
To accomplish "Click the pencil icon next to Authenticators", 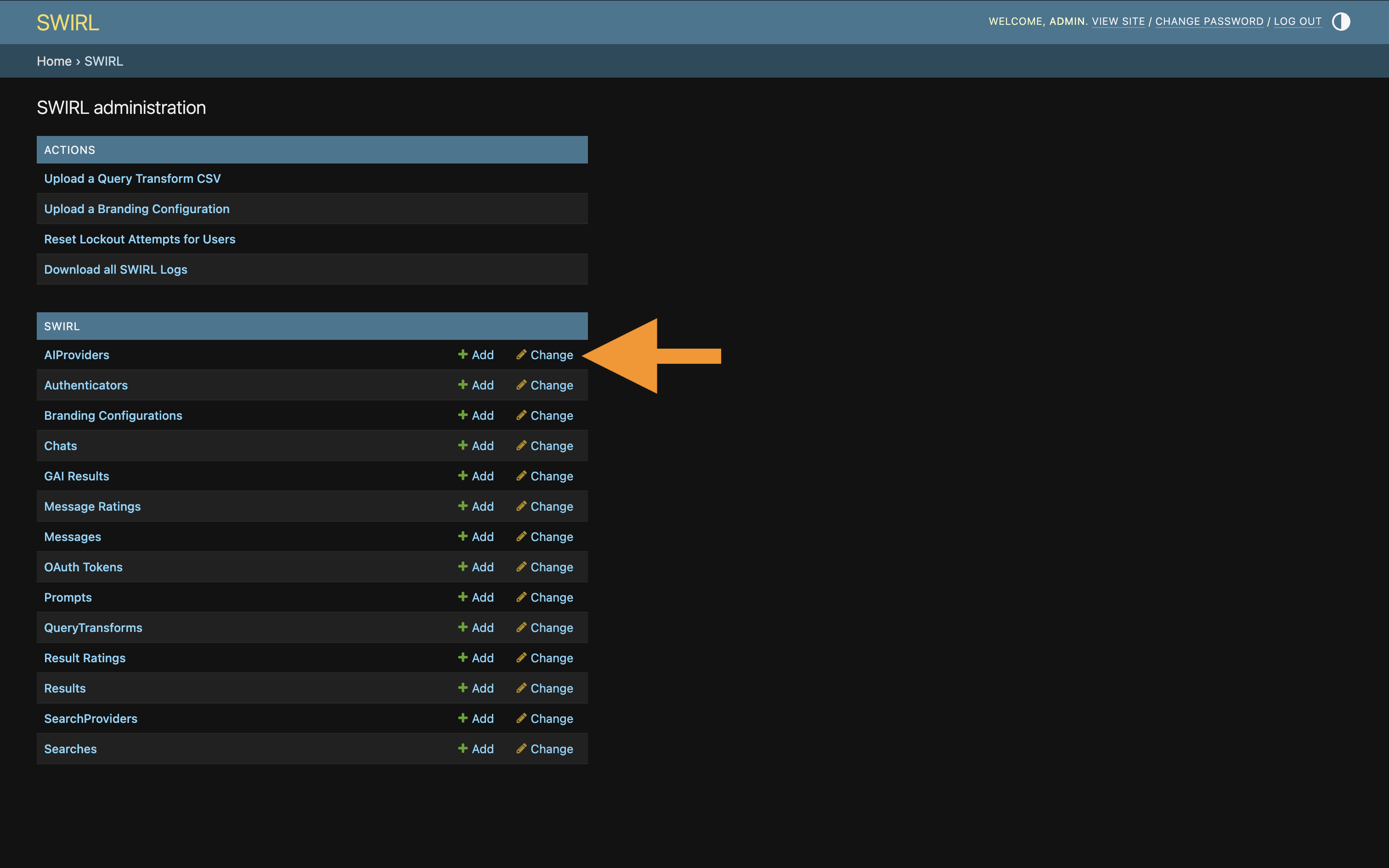I will (x=521, y=385).
